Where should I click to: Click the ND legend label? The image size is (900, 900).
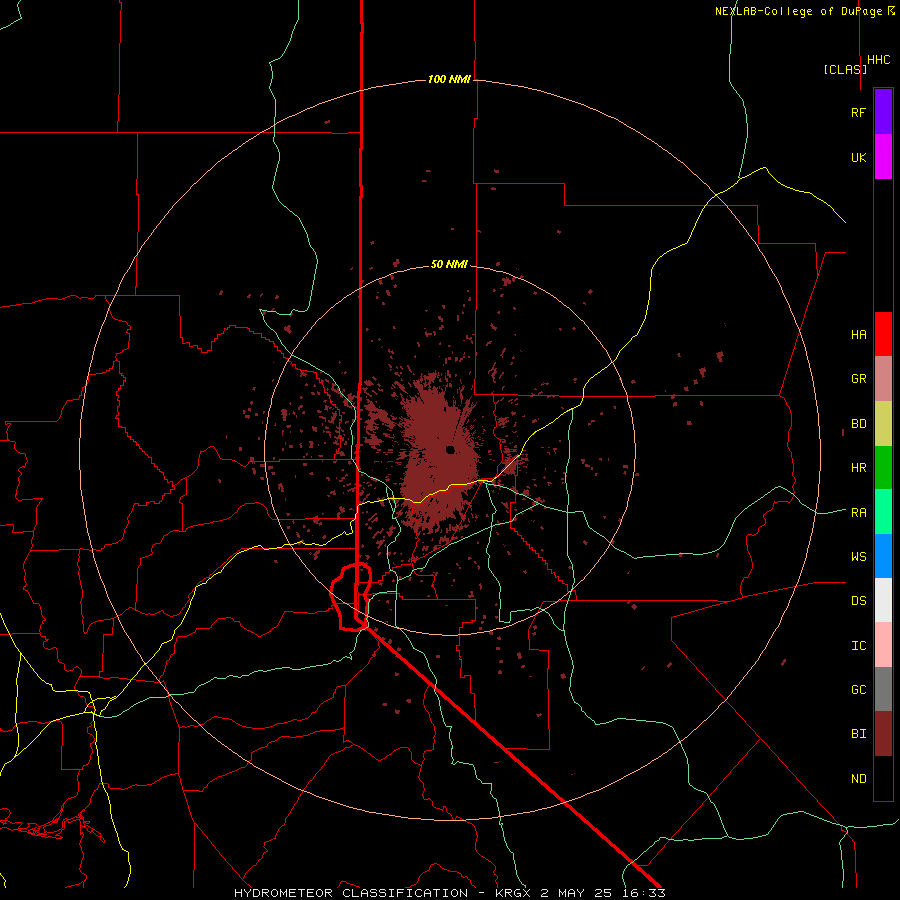858,778
